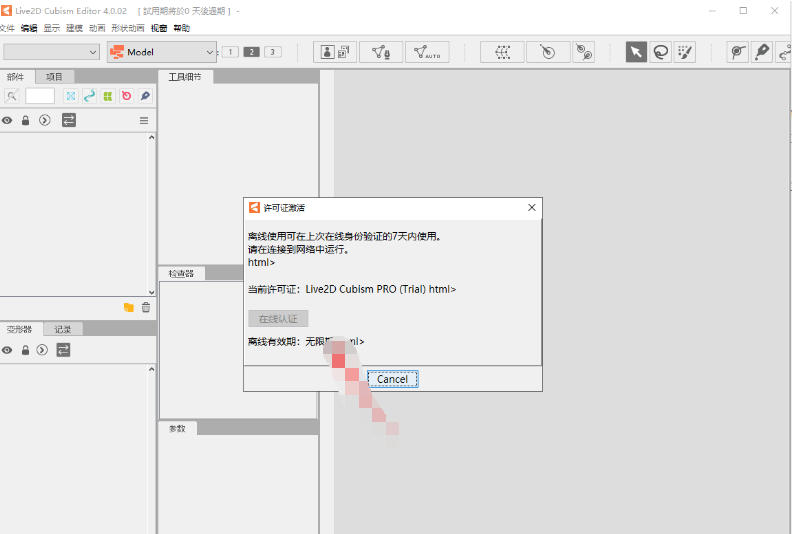The image size is (794, 534).
Task: Open the 编辑 menu
Action: click(29, 28)
